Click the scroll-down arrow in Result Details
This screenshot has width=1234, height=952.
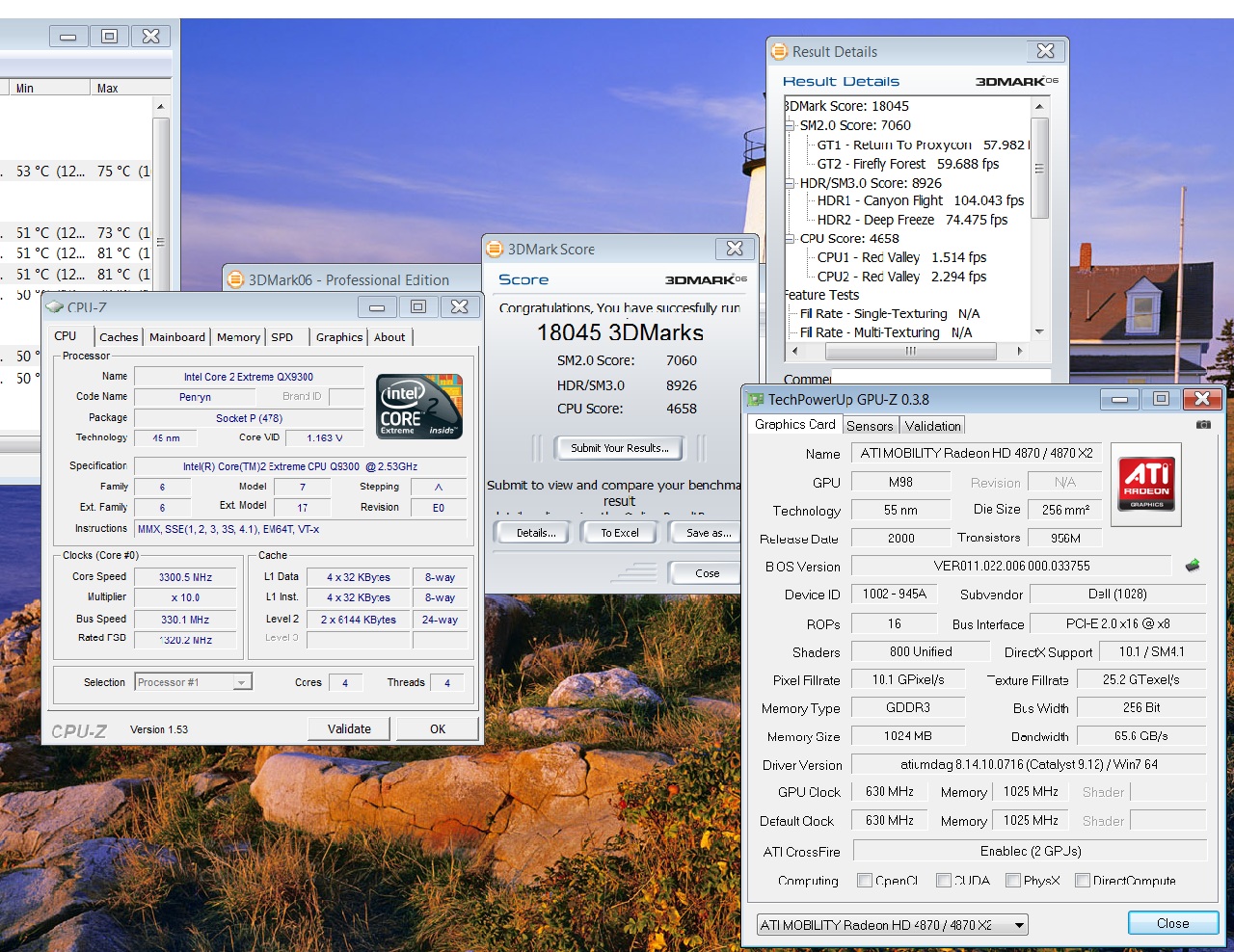pos(1039,331)
